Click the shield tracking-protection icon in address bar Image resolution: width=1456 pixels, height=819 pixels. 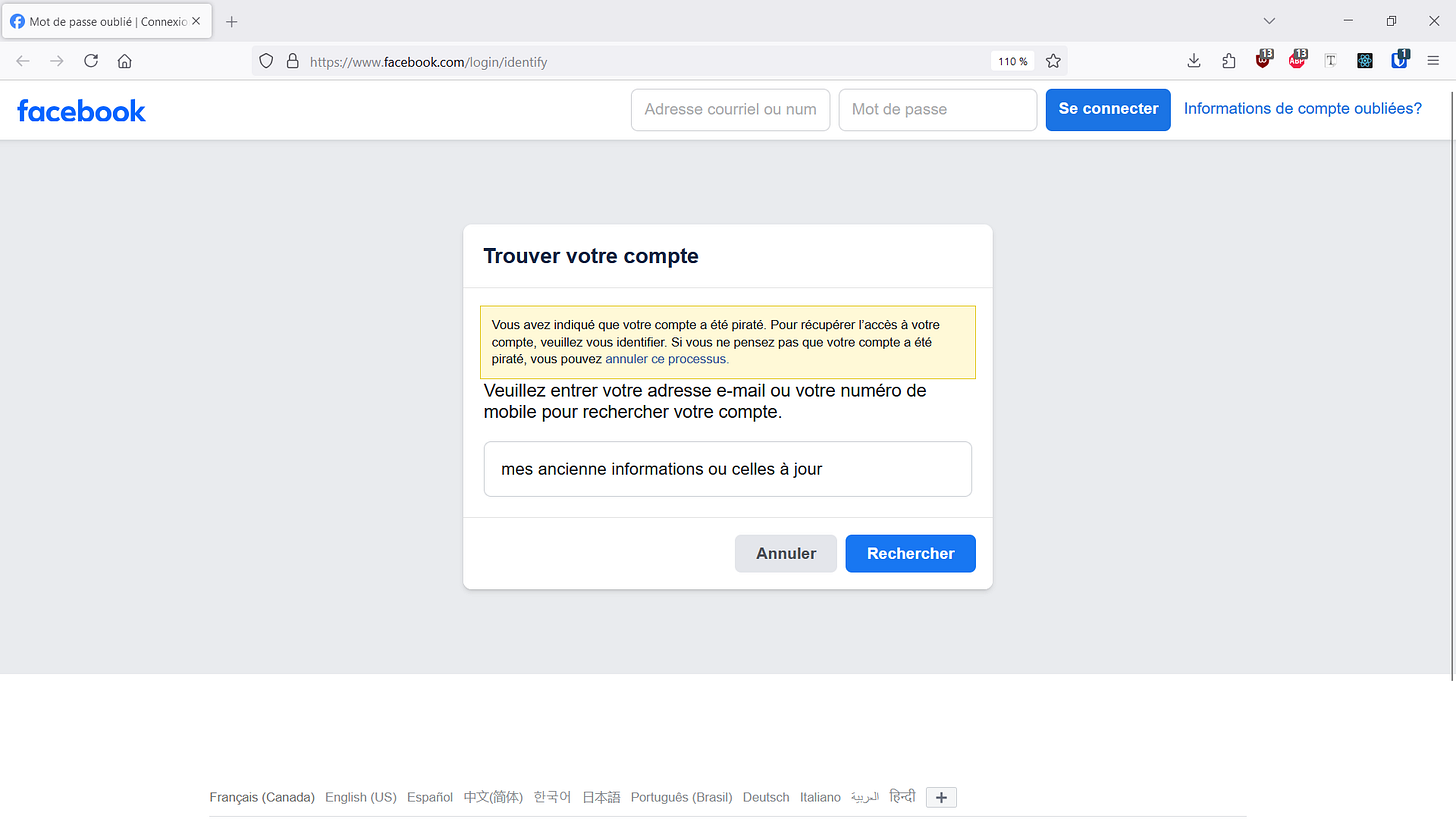click(x=265, y=61)
